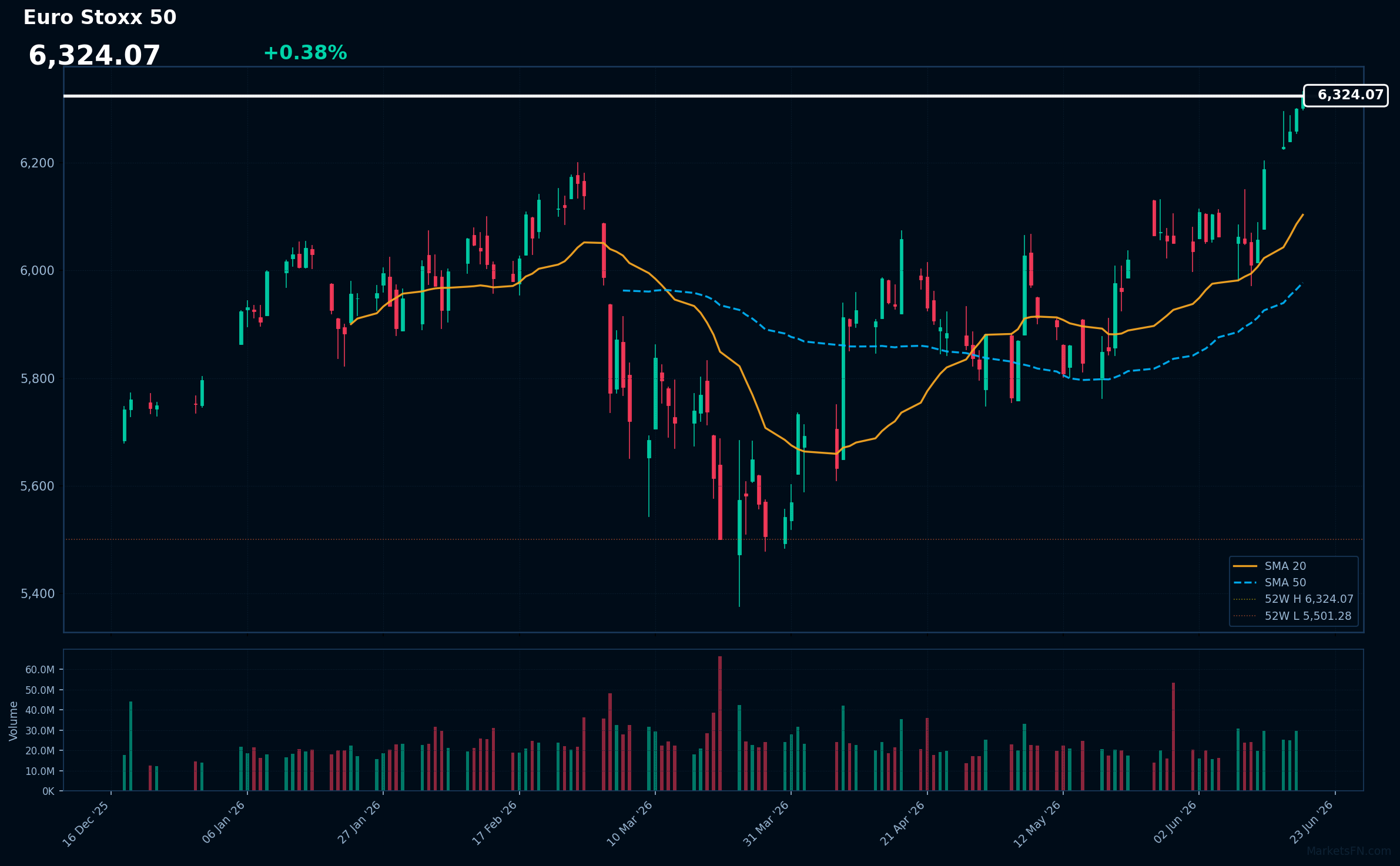Click the 31 Mar '26 date label
Image resolution: width=1400 pixels, height=866 pixels.
(766, 824)
